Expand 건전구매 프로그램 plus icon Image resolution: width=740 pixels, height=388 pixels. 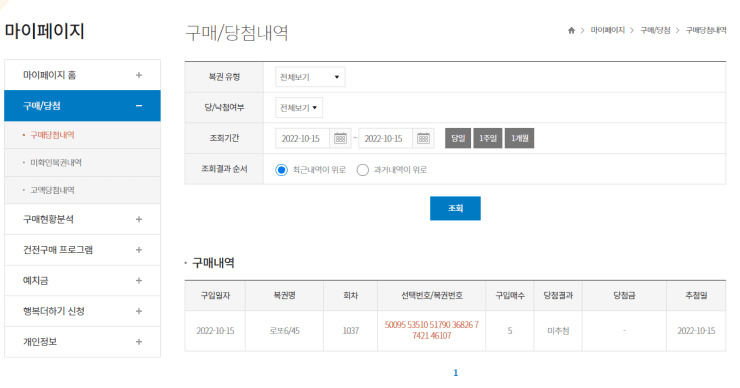pyautogui.click(x=139, y=250)
